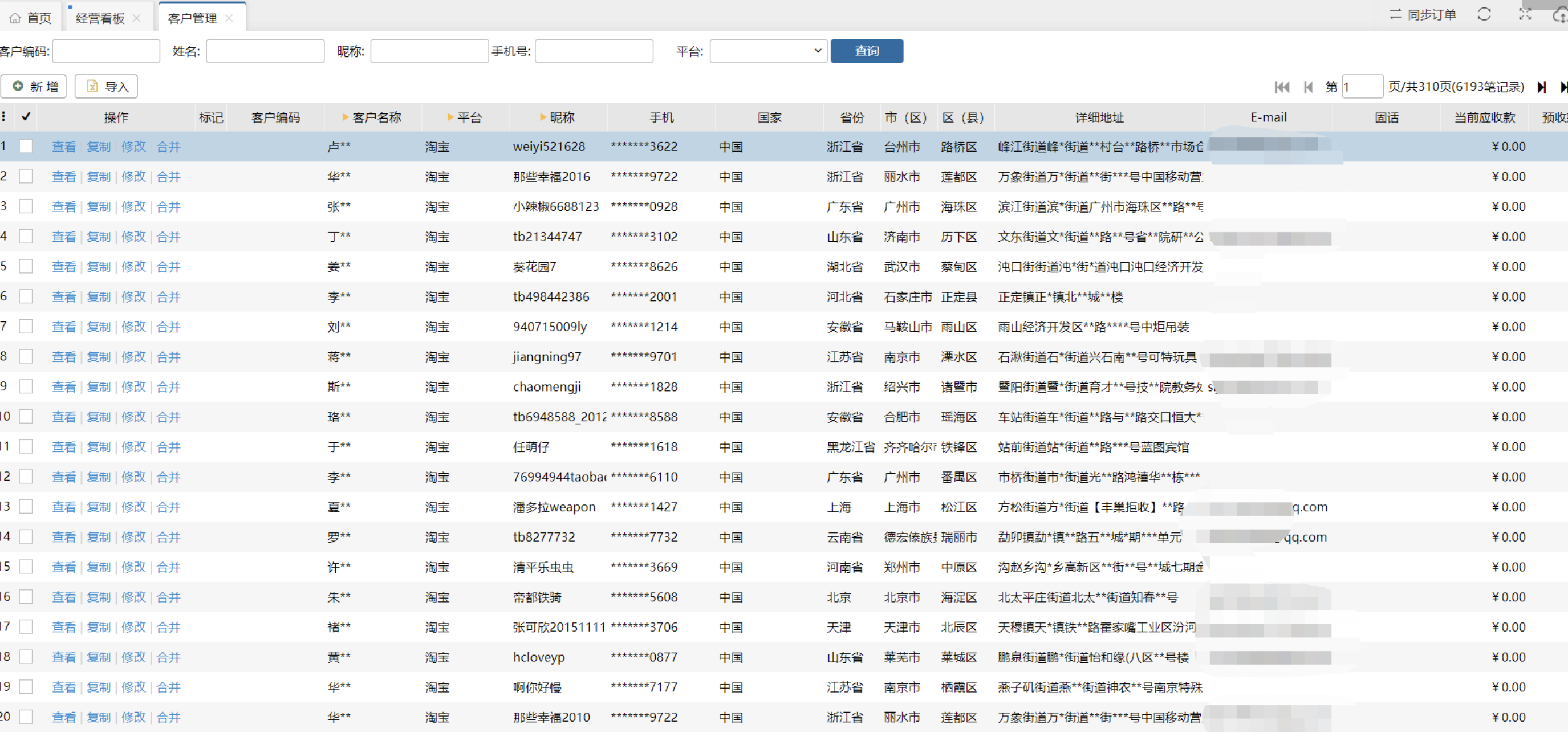This screenshot has width=1568, height=749.
Task: Click 合并 for customer 帝都铁骑
Action: point(169,597)
